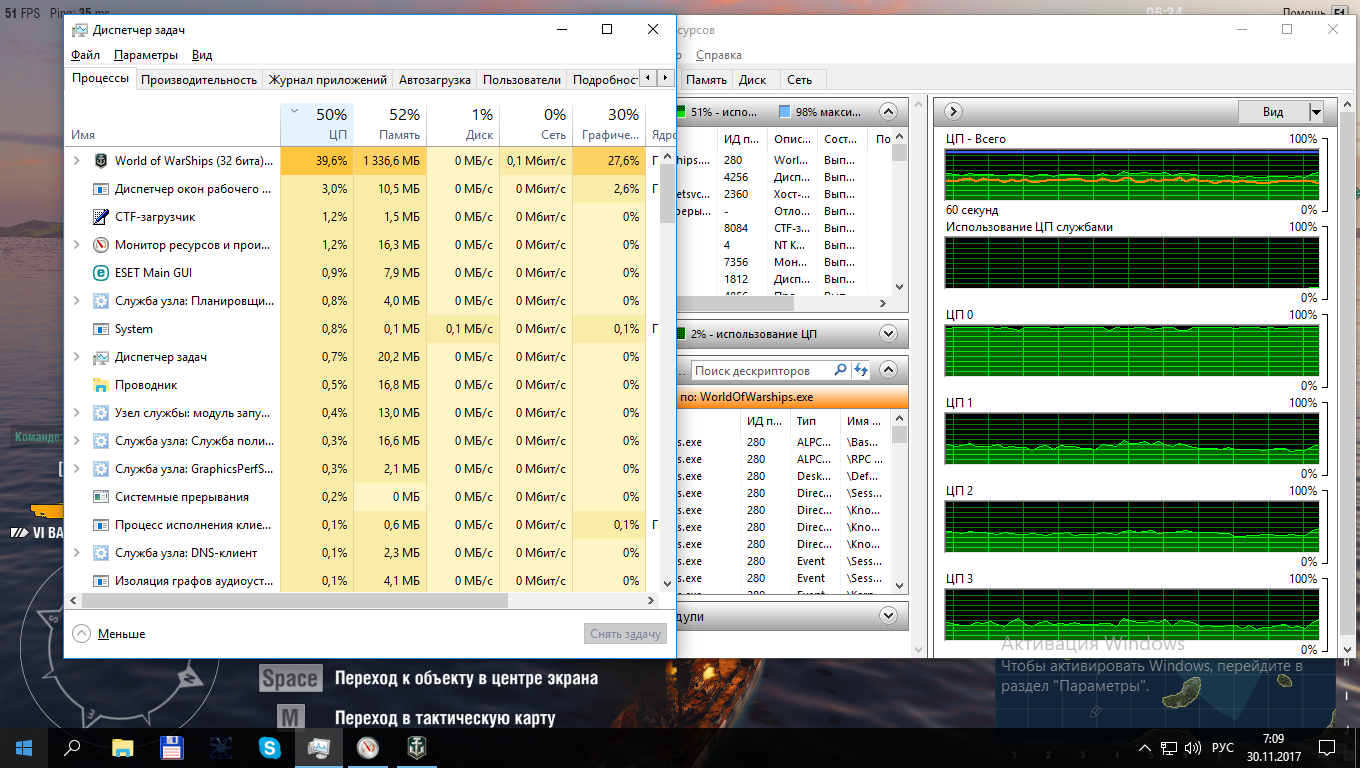1360x768 pixels.
Task: Expand Служба узла: GraphicsPerfSvc group
Action: coord(77,469)
